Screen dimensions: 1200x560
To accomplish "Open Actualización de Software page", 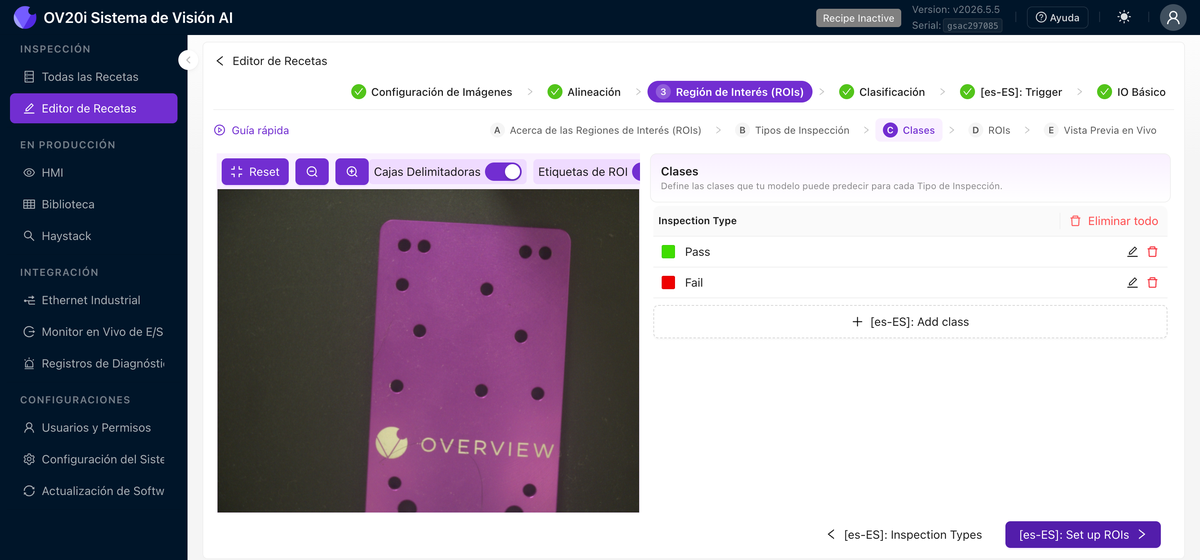I will point(94,491).
